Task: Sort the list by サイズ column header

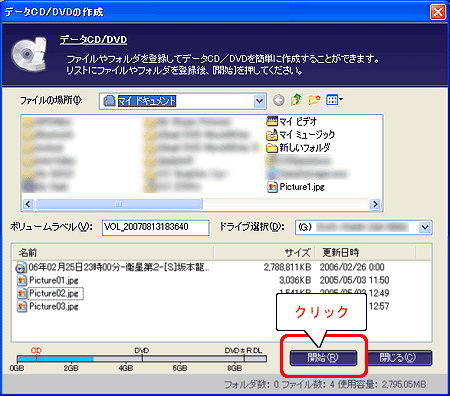Action: pos(264,252)
